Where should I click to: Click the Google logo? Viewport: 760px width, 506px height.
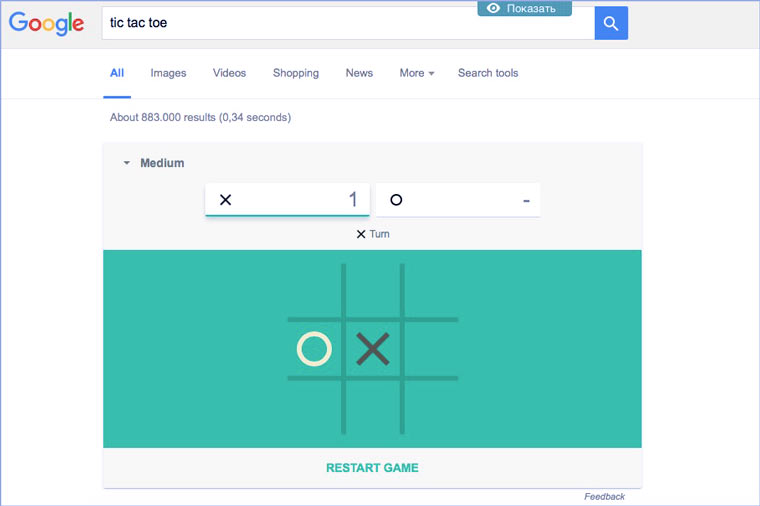coord(47,23)
